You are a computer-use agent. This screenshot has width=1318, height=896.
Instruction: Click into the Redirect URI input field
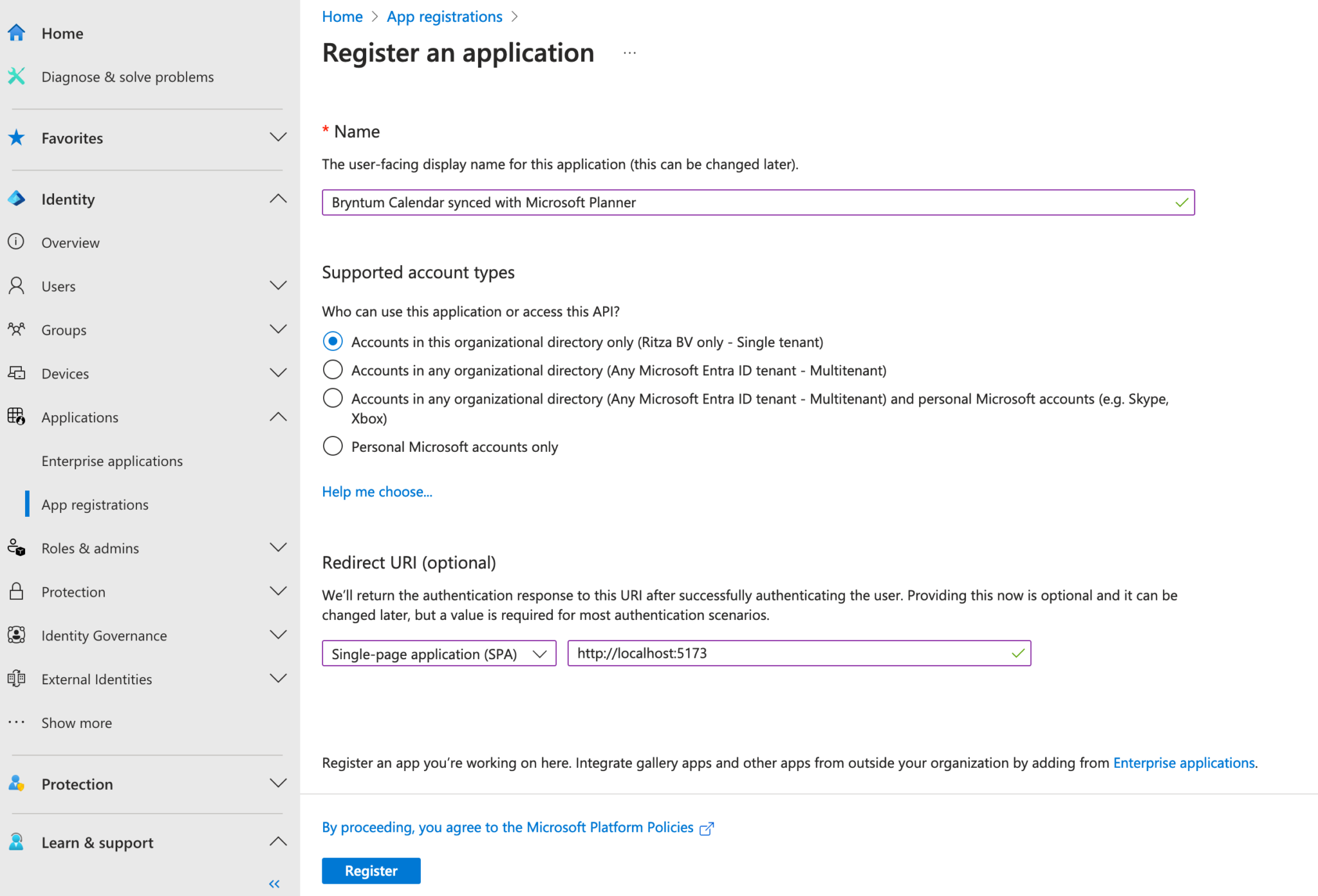pos(799,653)
